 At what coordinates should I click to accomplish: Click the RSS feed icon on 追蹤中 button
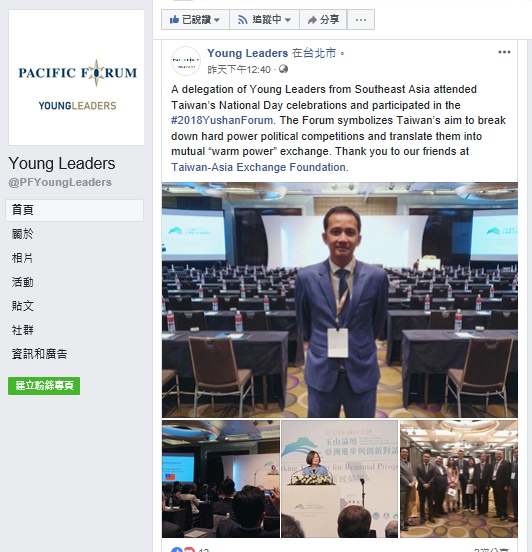[242, 20]
